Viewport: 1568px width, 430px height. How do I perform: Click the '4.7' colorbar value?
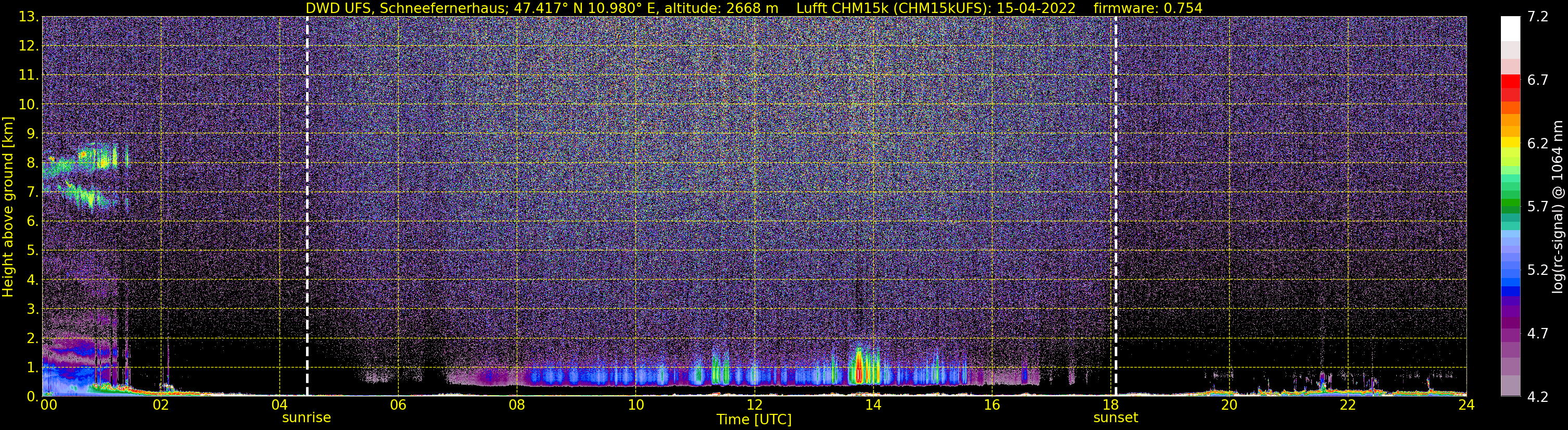click(1538, 334)
